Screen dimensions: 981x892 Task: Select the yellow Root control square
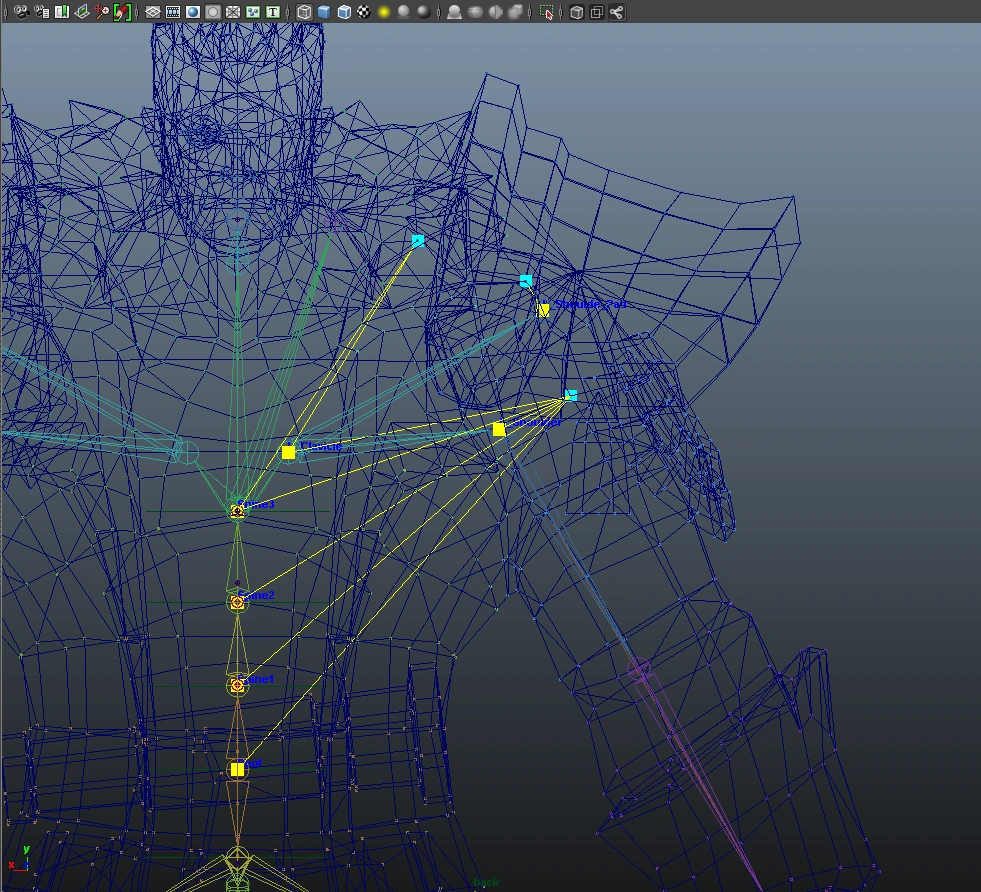(237, 769)
